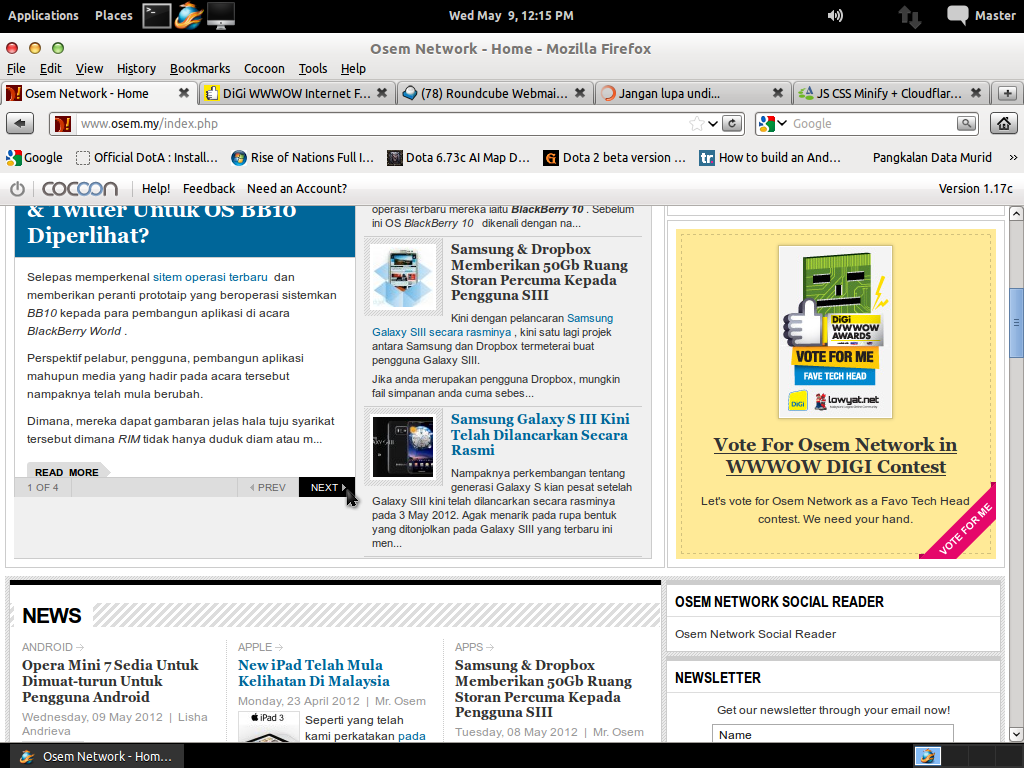Viewport: 1024px width, 768px height.
Task: Close the Roundcube Webmail tab
Action: click(x=580, y=93)
